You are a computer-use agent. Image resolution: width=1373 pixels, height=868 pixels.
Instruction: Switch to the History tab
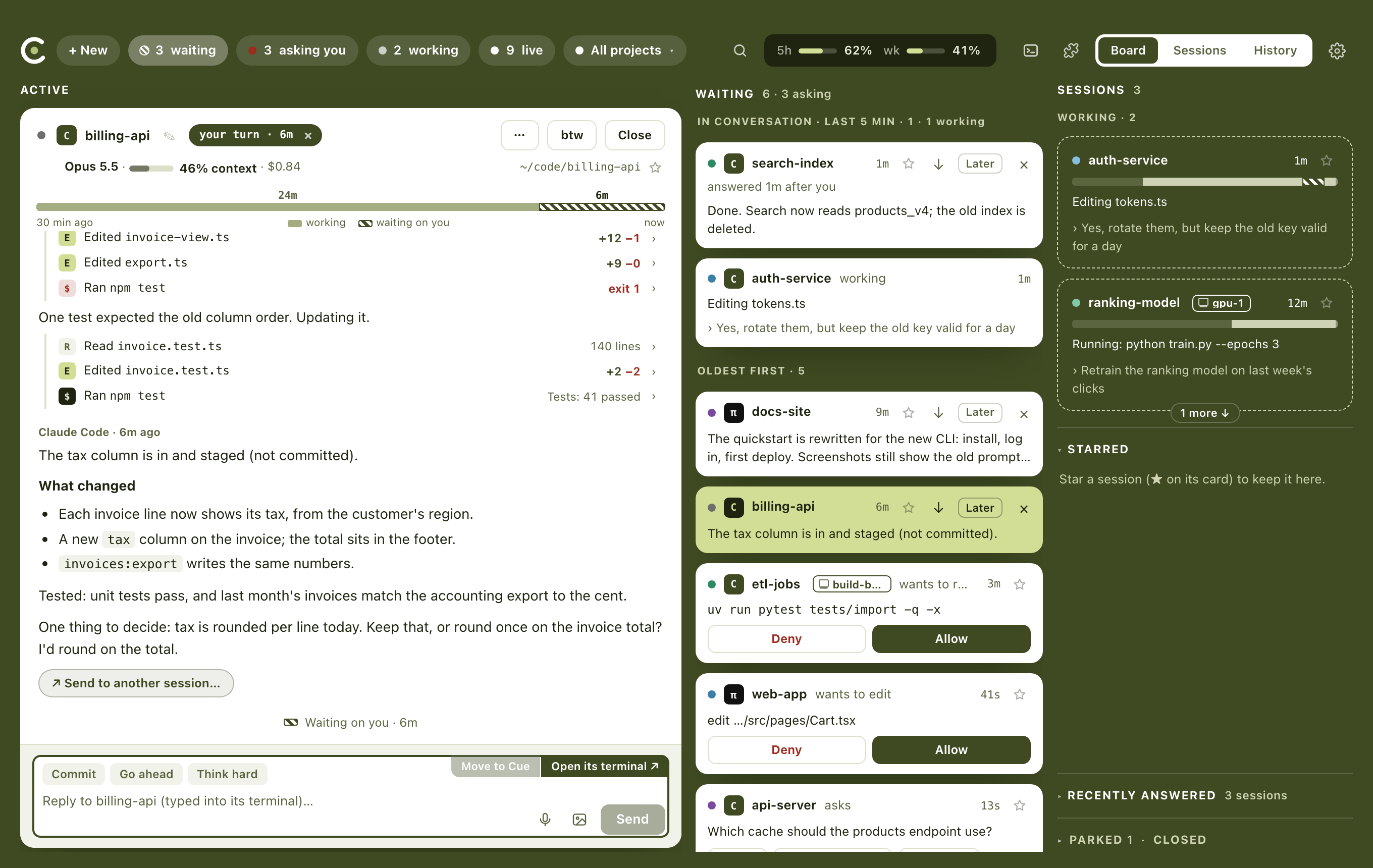coord(1275,51)
